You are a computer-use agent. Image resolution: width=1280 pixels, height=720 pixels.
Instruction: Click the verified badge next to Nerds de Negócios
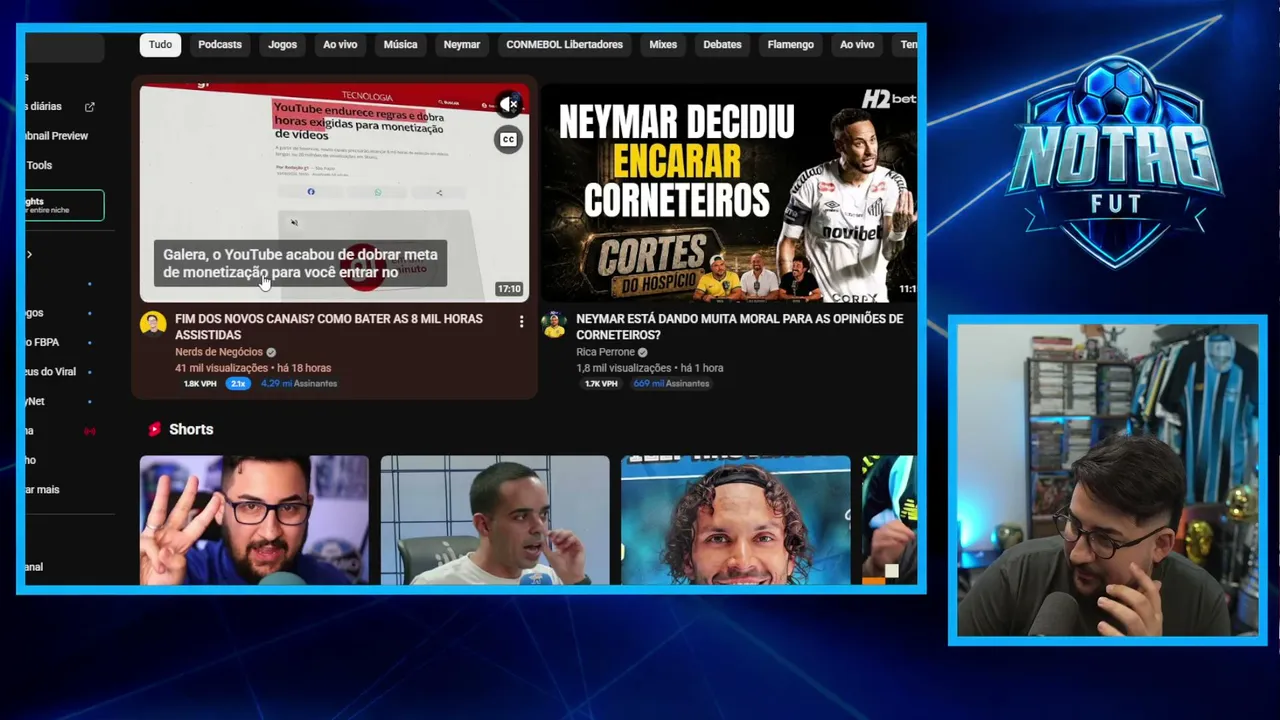(x=271, y=352)
